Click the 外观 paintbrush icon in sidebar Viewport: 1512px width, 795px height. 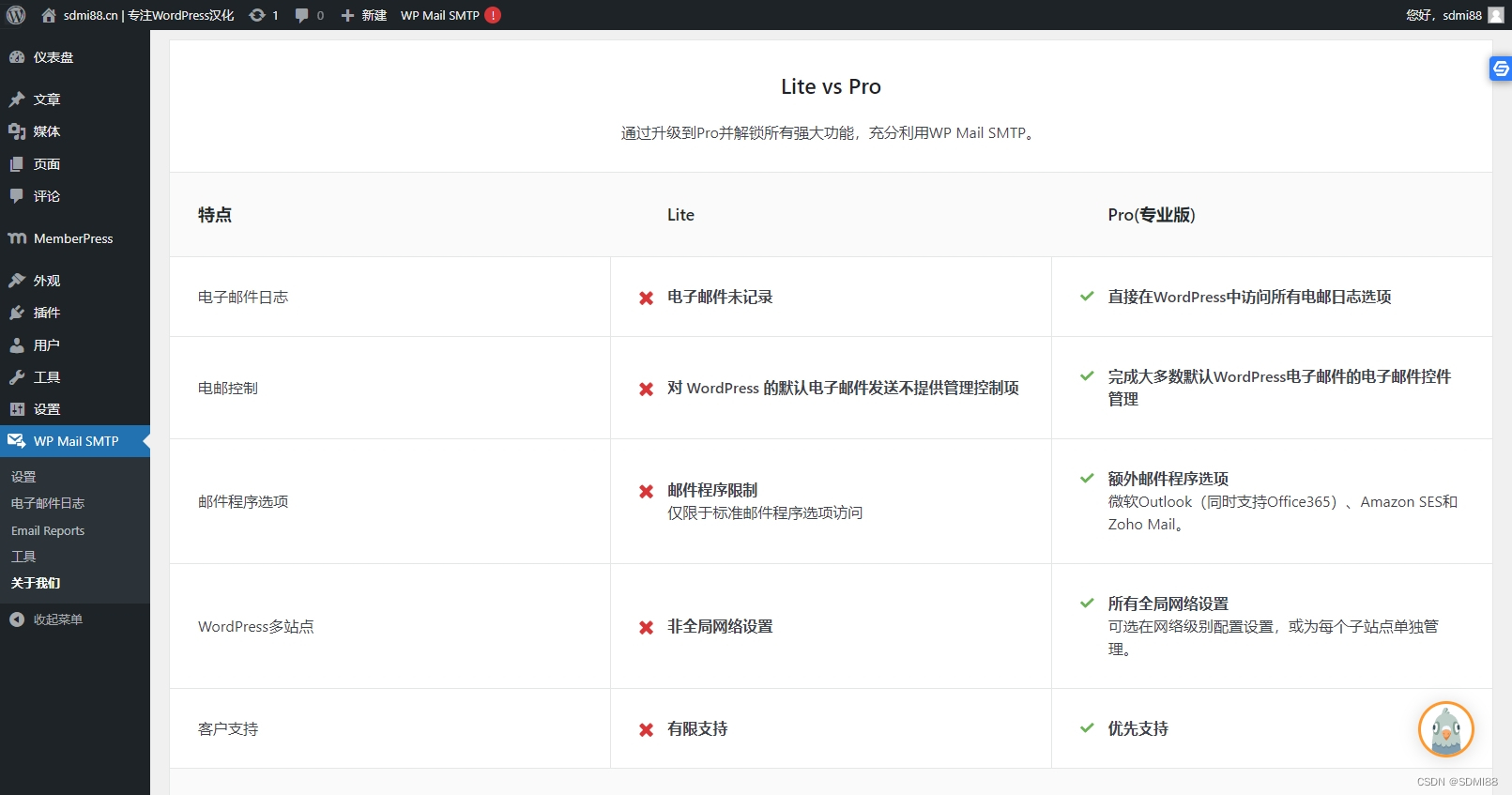click(17, 281)
